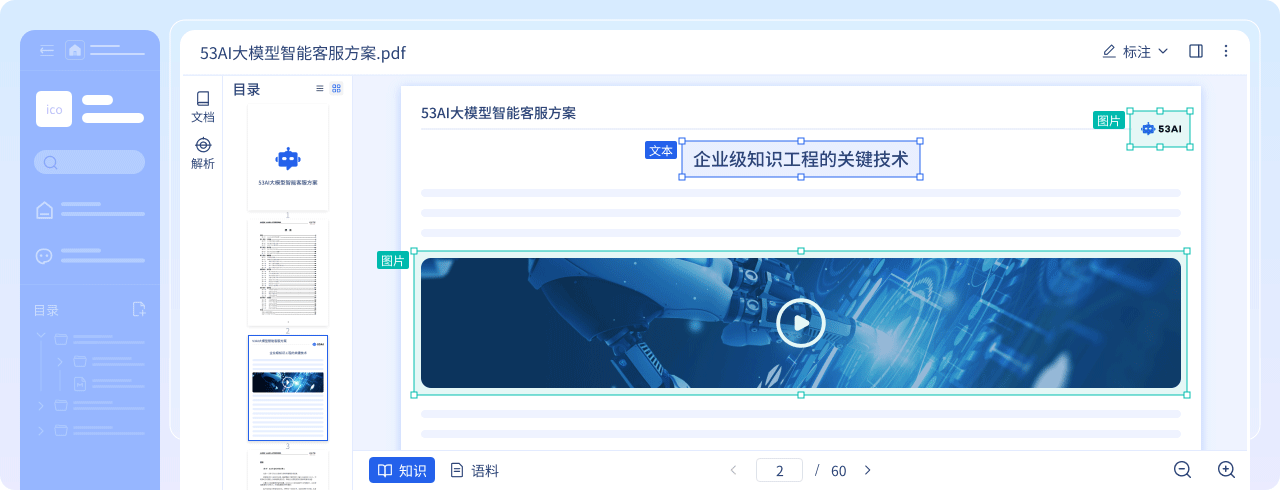The image size is (1280, 490).
Task: Add new file in sidebar 目录
Action: pyautogui.click(x=139, y=310)
